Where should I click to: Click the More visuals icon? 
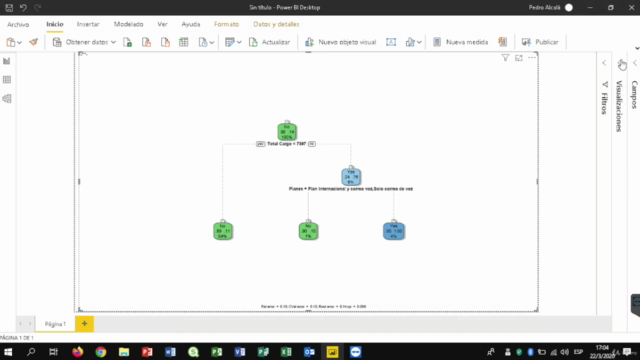[x=410, y=42]
